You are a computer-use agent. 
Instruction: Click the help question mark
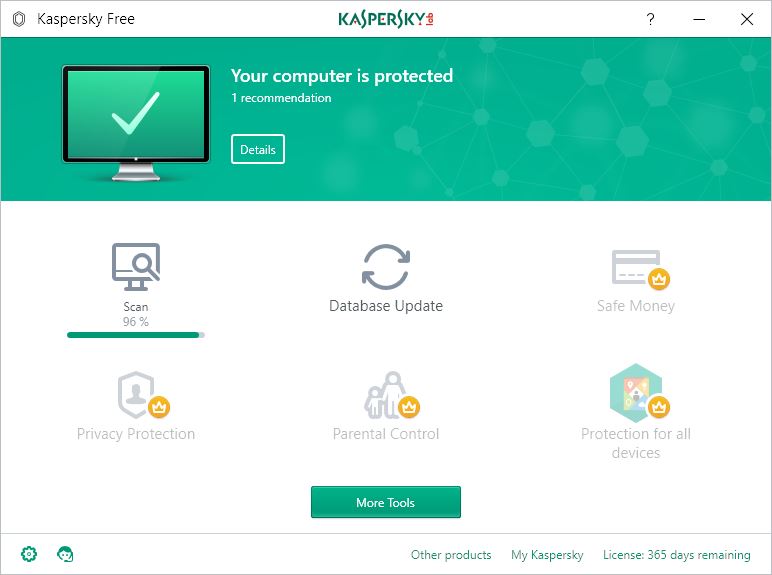click(x=650, y=19)
